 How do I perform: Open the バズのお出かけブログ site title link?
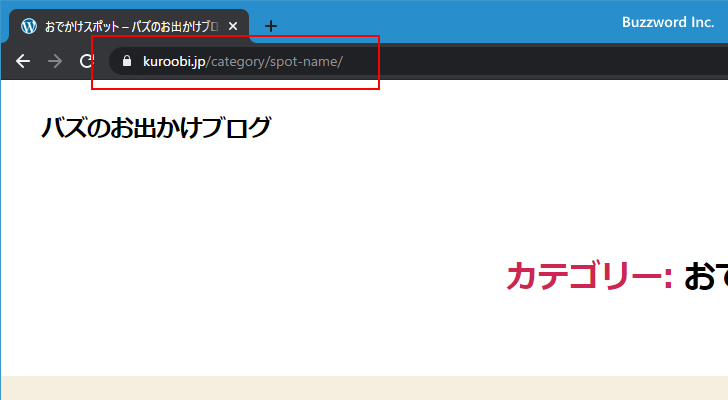pos(156,127)
